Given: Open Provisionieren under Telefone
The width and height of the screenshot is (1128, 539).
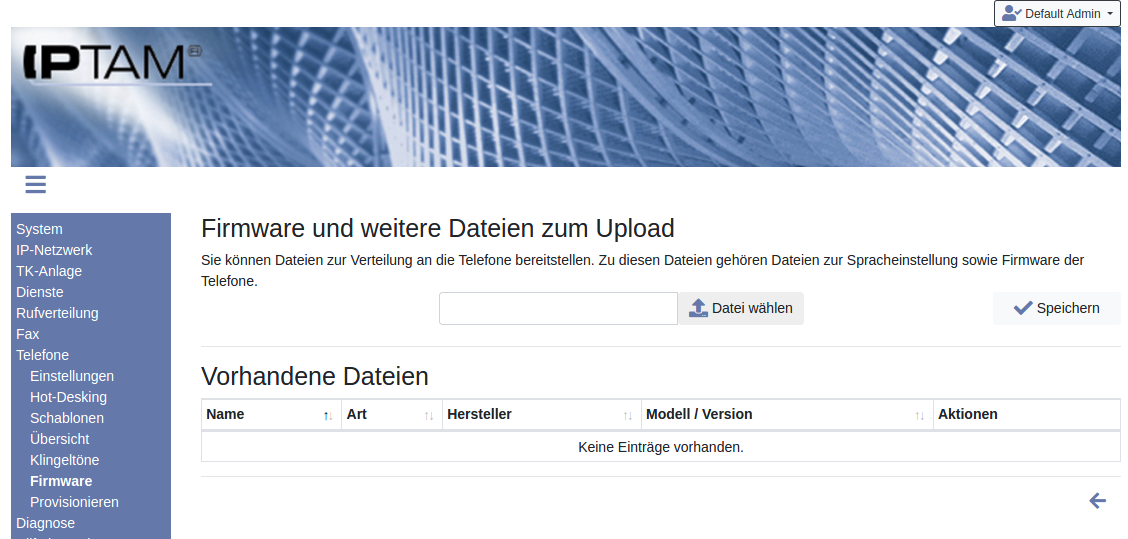Looking at the screenshot, I should [x=74, y=502].
